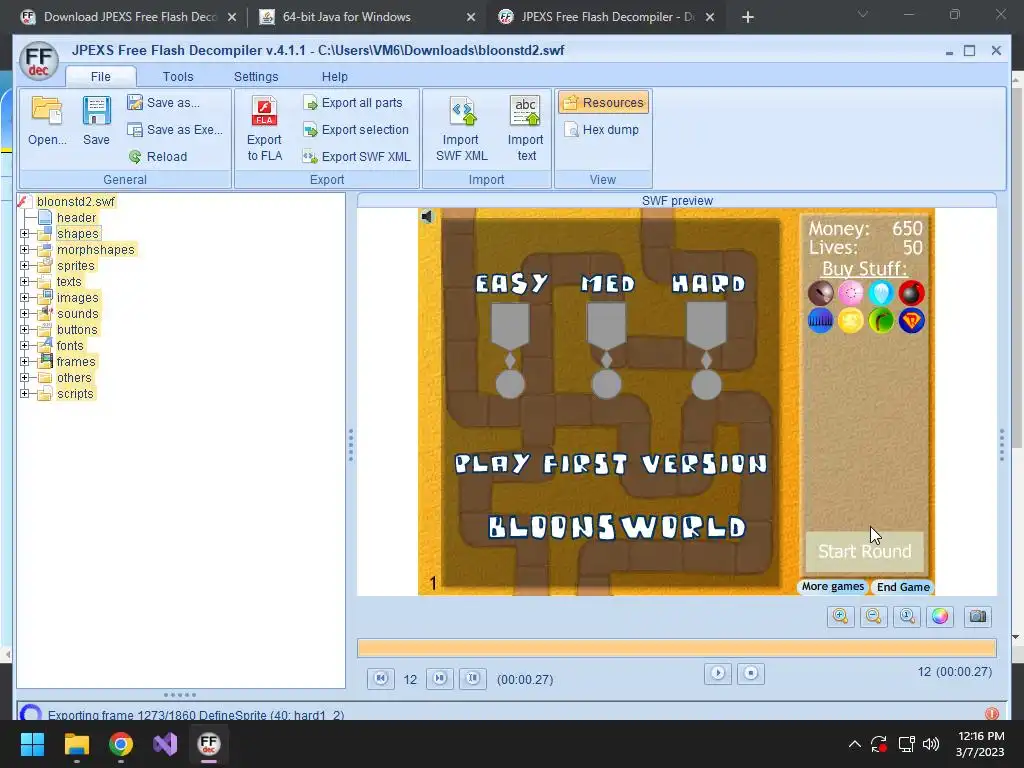Click BLOONSWORLD text in preview
The height and width of the screenshot is (768, 1024).
tap(617, 527)
